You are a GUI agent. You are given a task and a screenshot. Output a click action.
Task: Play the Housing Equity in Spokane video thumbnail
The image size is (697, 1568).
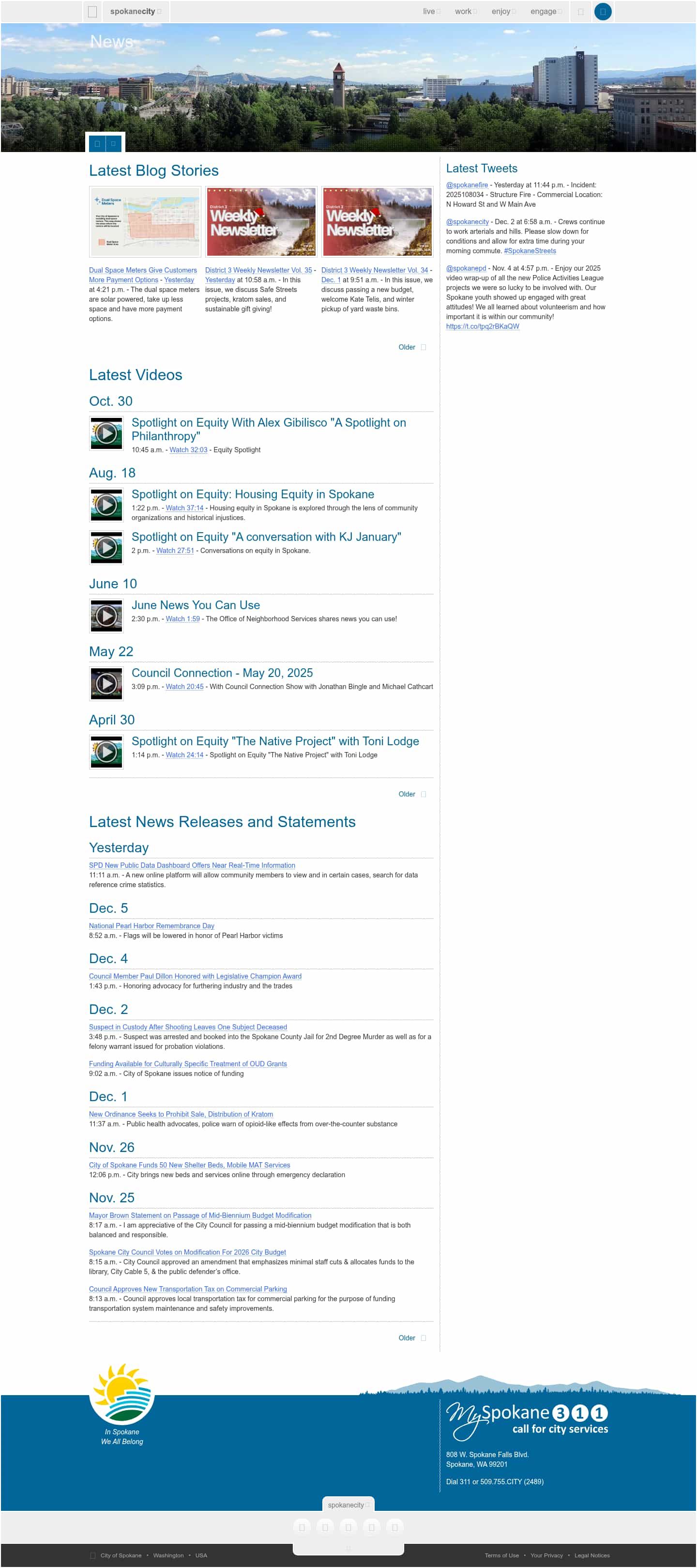pyautogui.click(x=106, y=505)
